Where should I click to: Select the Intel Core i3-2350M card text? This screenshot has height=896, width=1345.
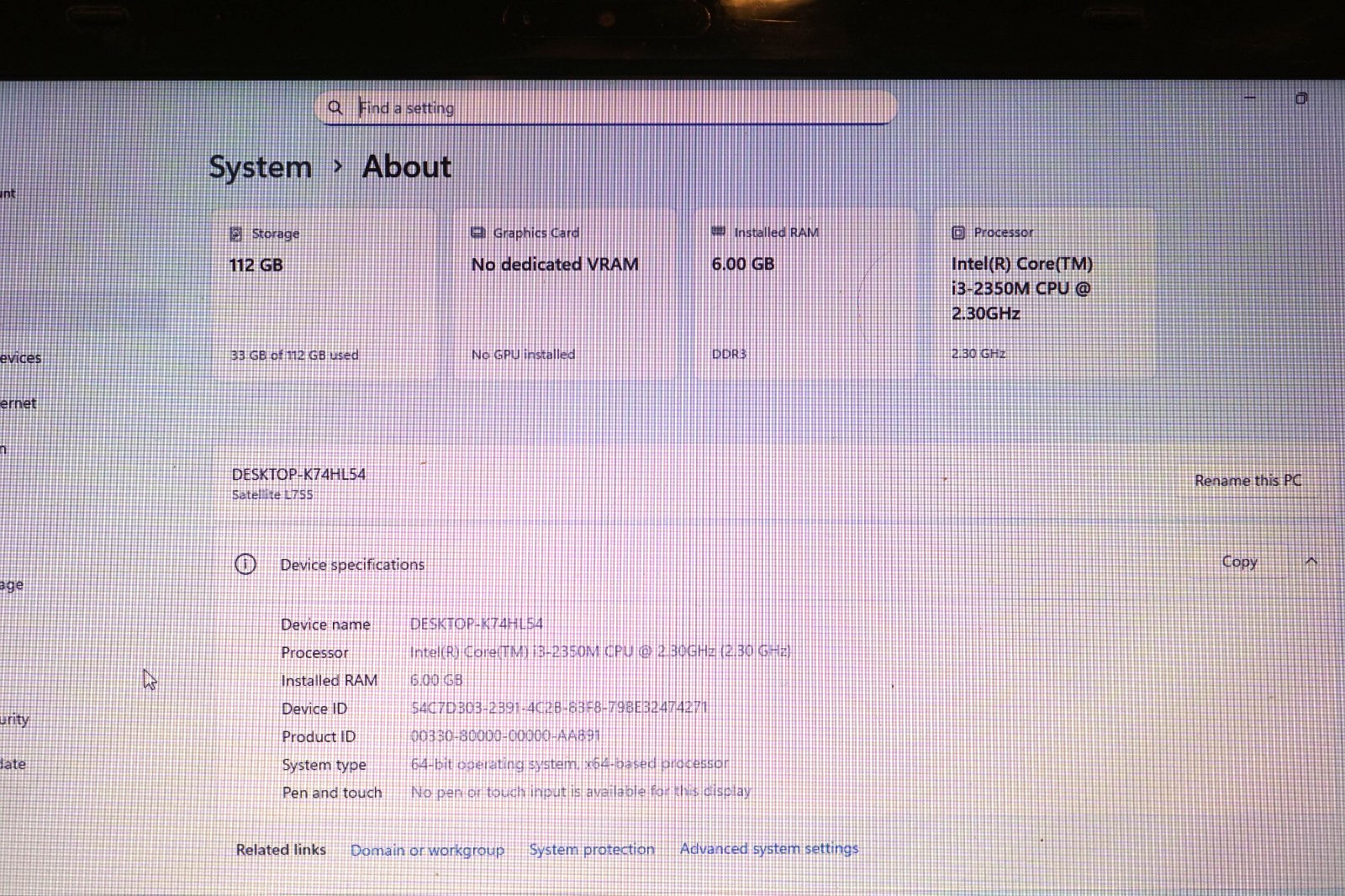pos(1022,288)
